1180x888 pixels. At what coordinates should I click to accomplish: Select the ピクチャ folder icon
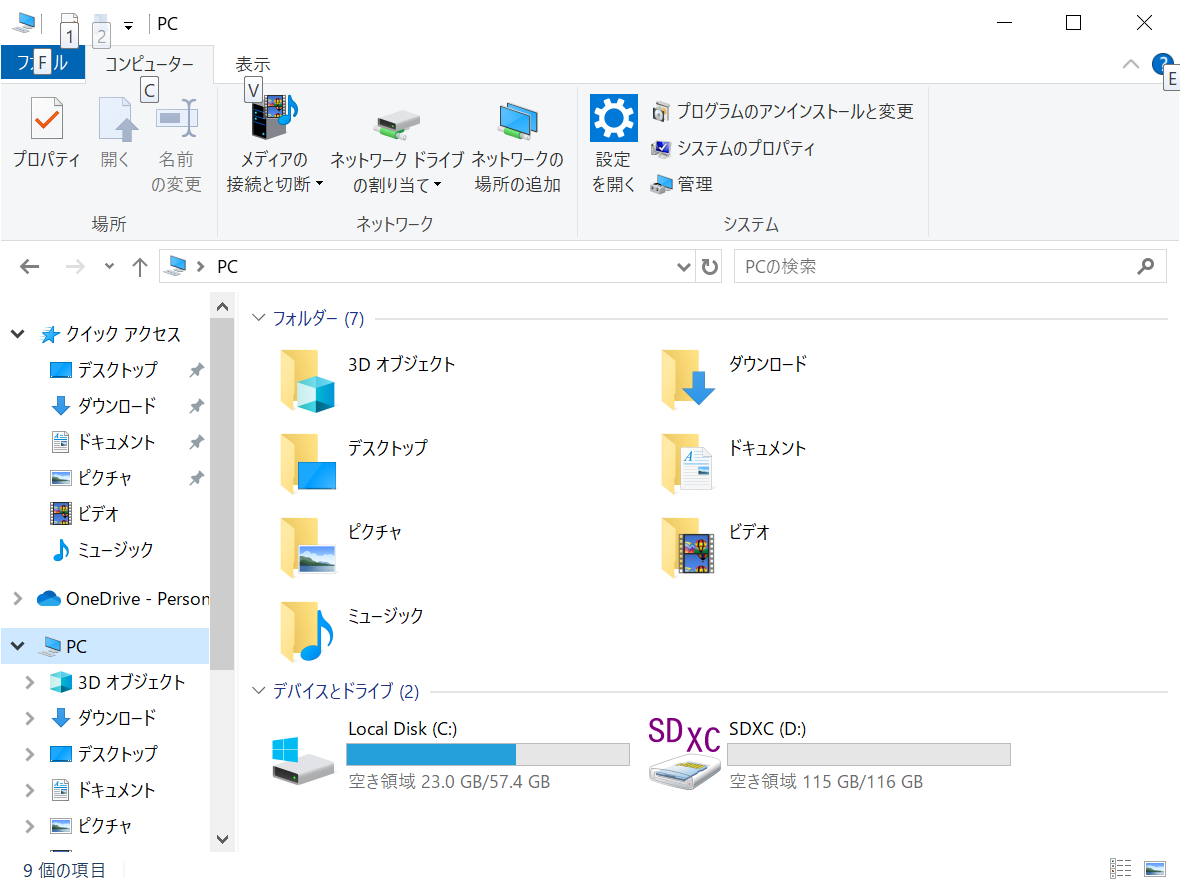coord(307,548)
